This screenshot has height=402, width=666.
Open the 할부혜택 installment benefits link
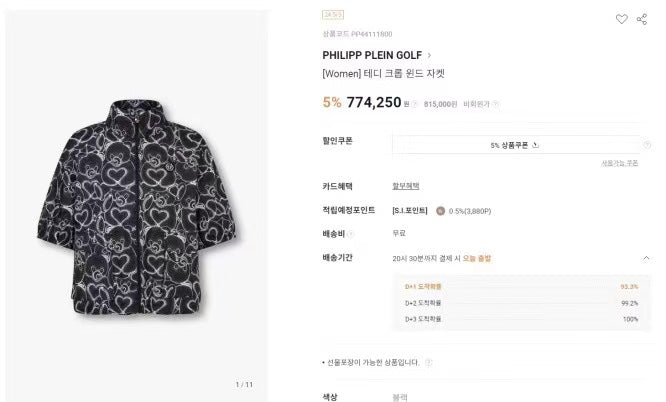click(405, 186)
